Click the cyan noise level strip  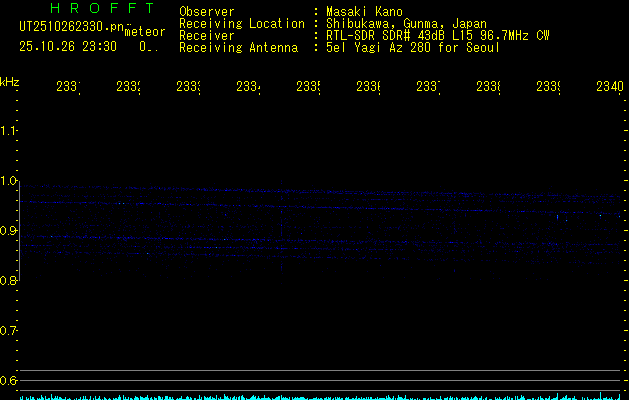320,396
